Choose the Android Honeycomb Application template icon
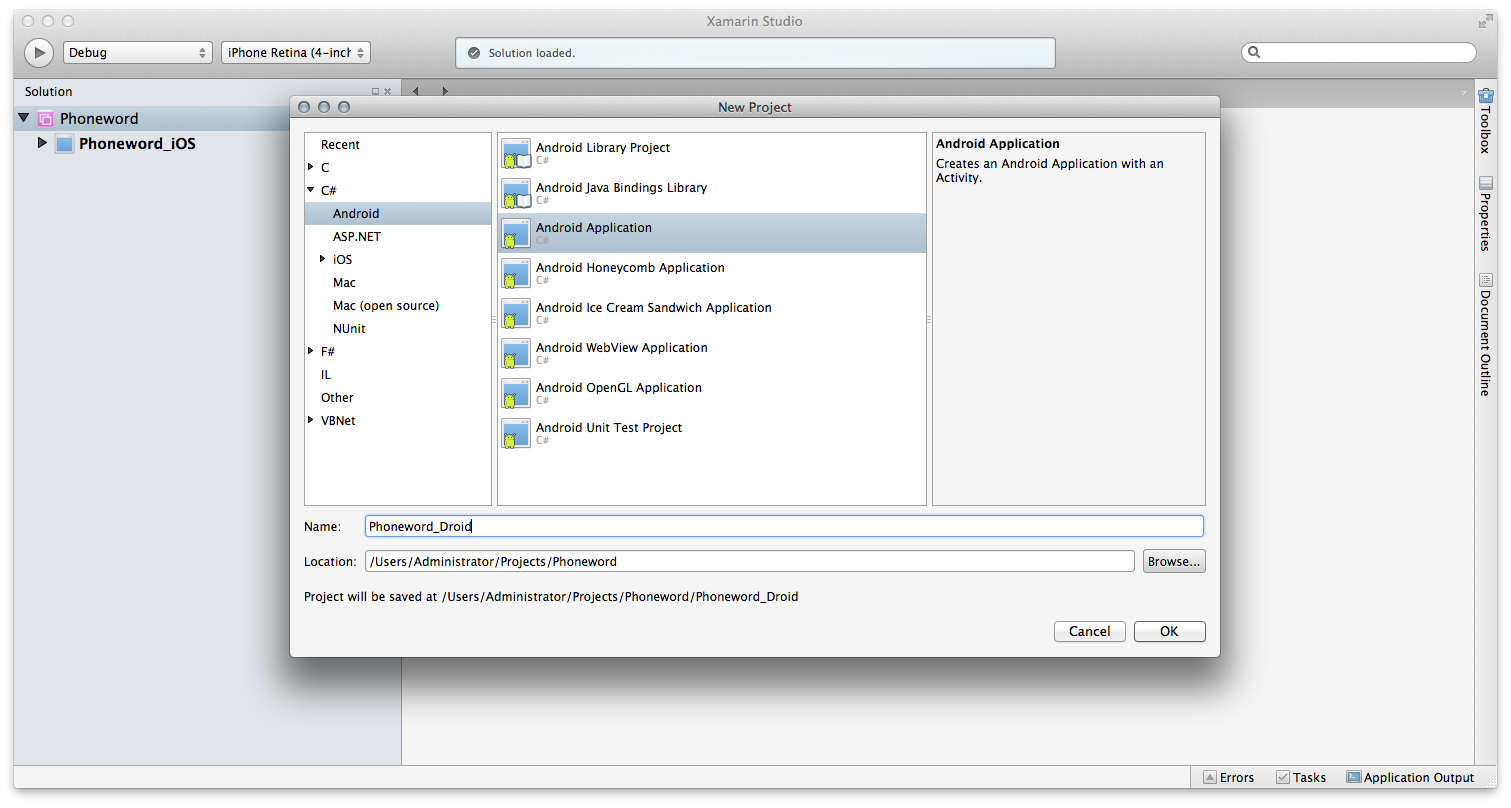The width and height of the screenshot is (1511, 808). click(516, 273)
